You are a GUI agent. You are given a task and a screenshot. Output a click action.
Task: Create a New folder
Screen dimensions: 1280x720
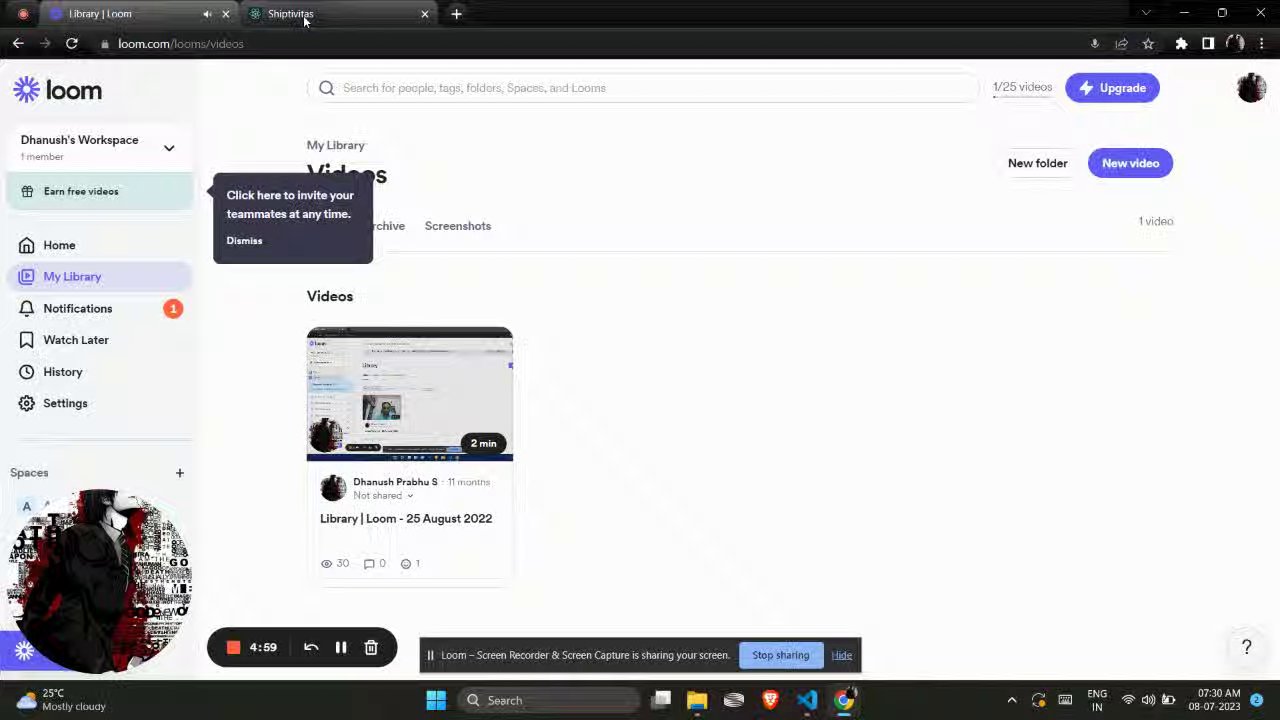[x=1037, y=163]
